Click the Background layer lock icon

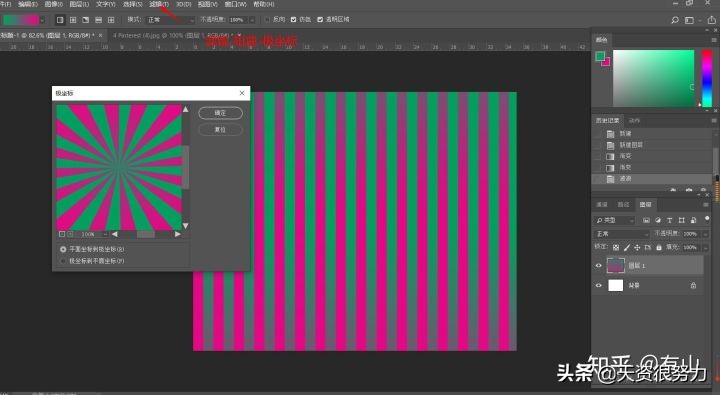693,285
